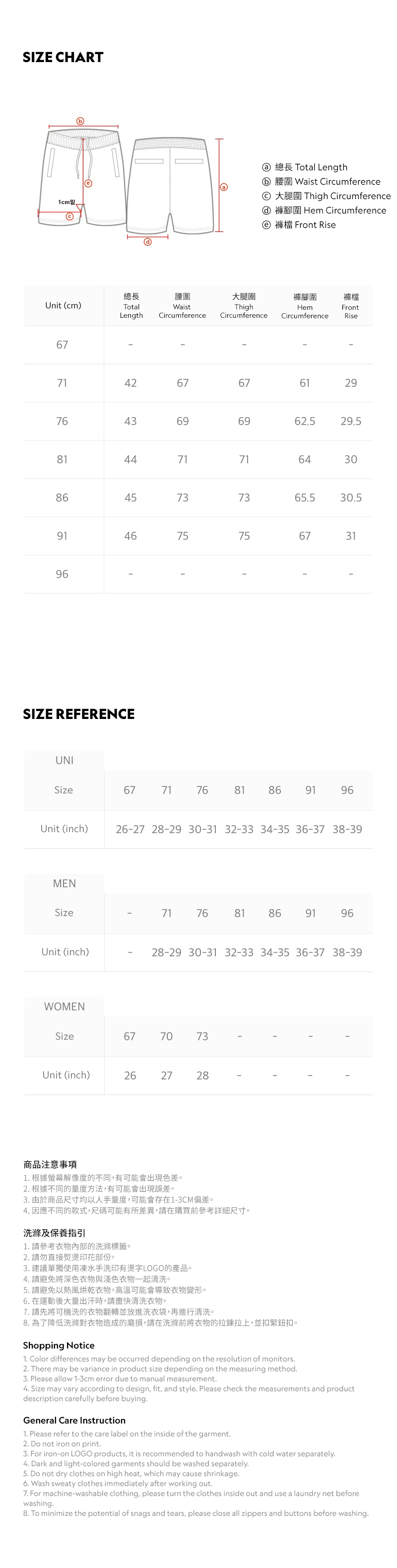Screen dimensions: 397x1568
Task: Click the SIZE REFERENCE heading
Action: pos(78,714)
